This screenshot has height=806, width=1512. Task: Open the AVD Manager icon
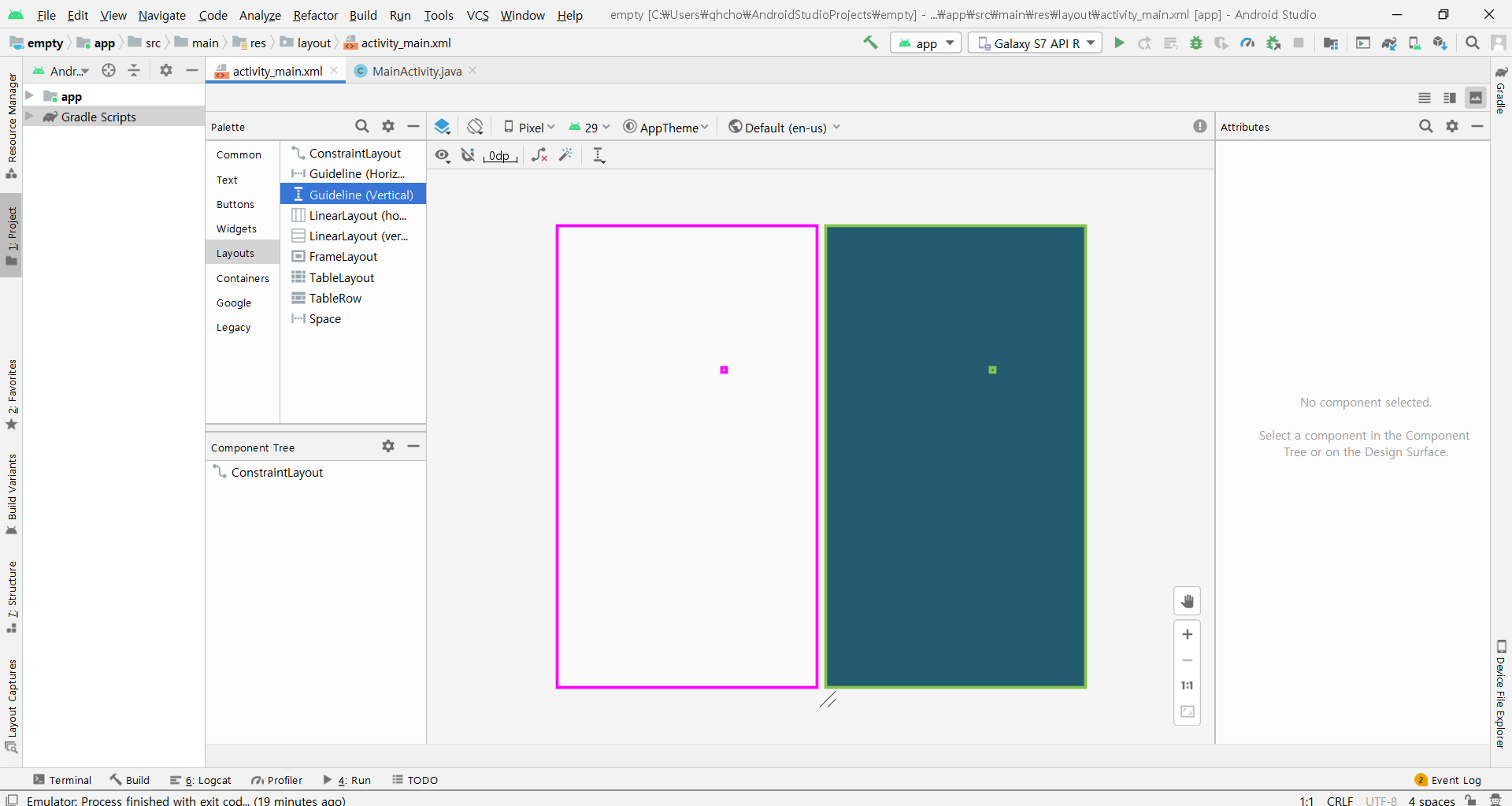click(1414, 43)
